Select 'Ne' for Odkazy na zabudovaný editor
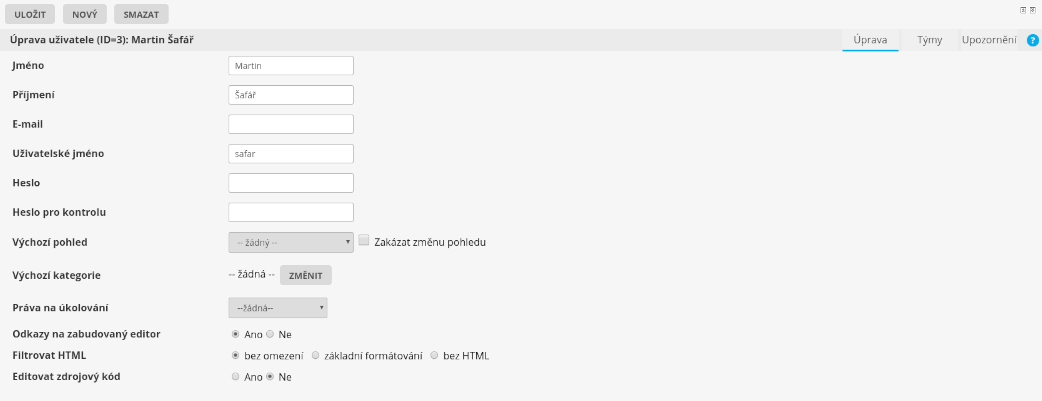Viewport: 1042px width, 401px height. point(270,334)
